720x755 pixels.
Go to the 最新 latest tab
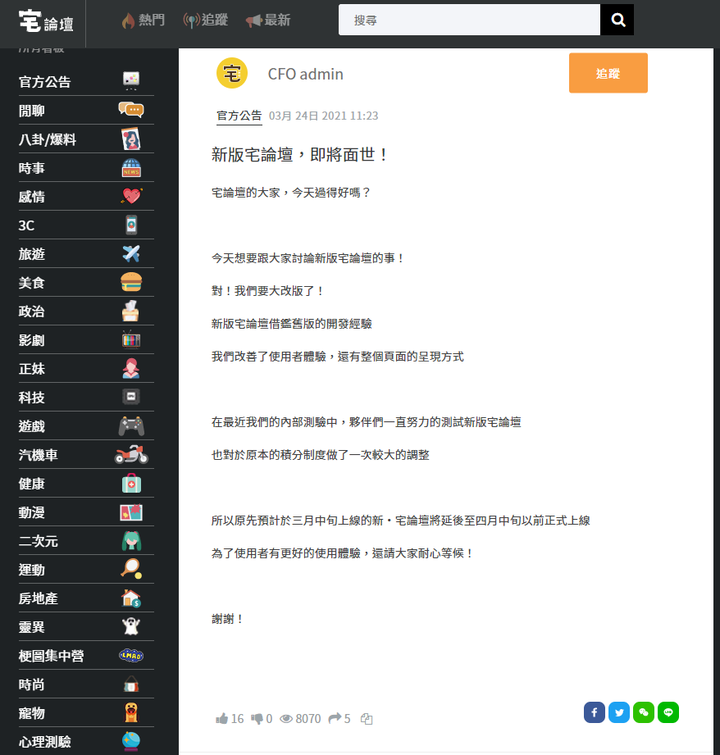coord(268,20)
